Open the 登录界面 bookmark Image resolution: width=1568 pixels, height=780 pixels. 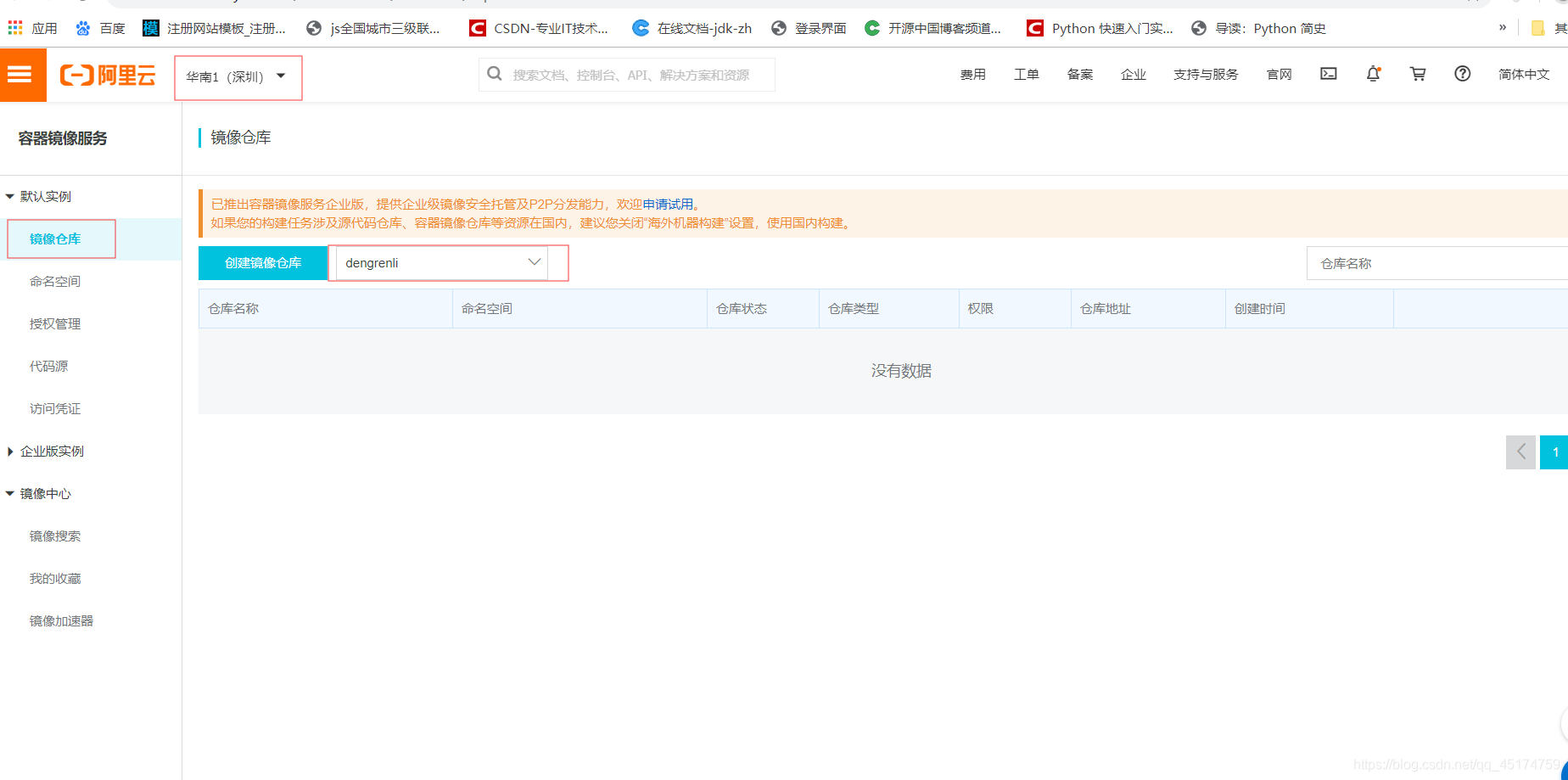[x=809, y=28]
